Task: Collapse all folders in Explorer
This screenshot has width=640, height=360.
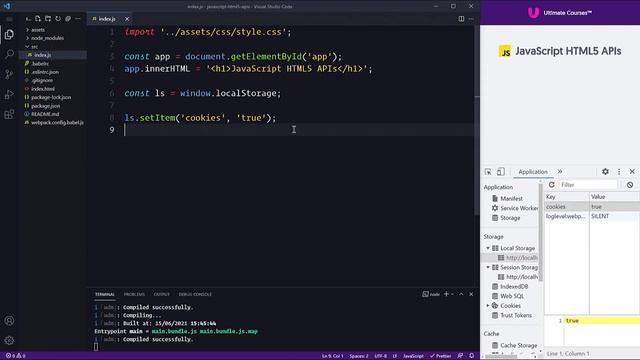Action: coord(68,19)
